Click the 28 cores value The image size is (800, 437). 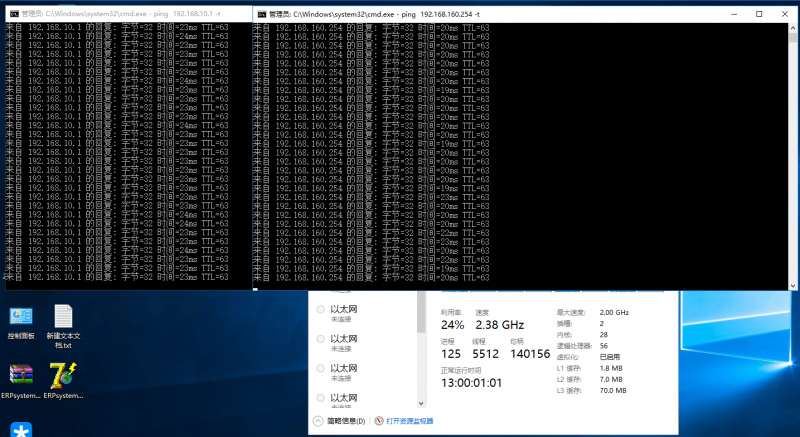point(604,335)
